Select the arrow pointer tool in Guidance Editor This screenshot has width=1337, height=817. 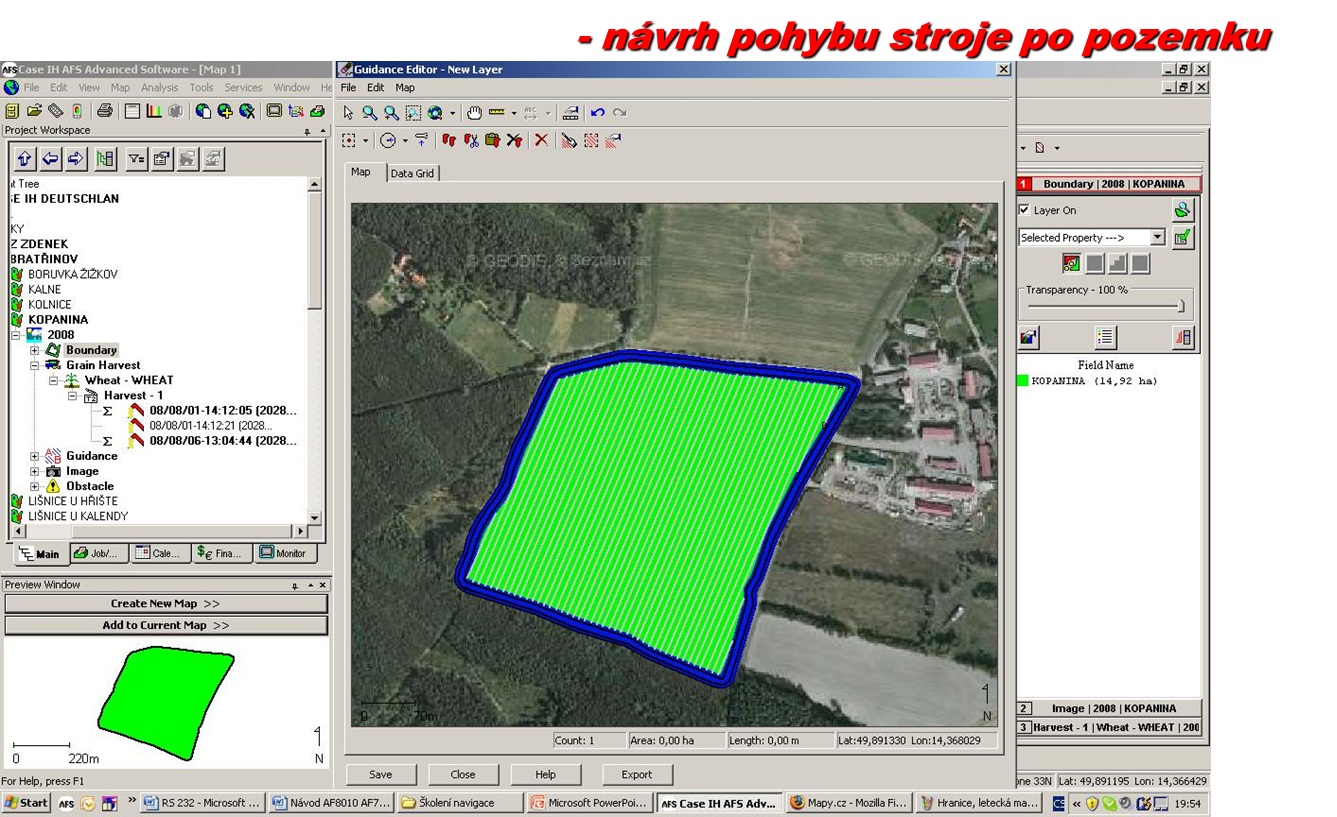tap(348, 113)
